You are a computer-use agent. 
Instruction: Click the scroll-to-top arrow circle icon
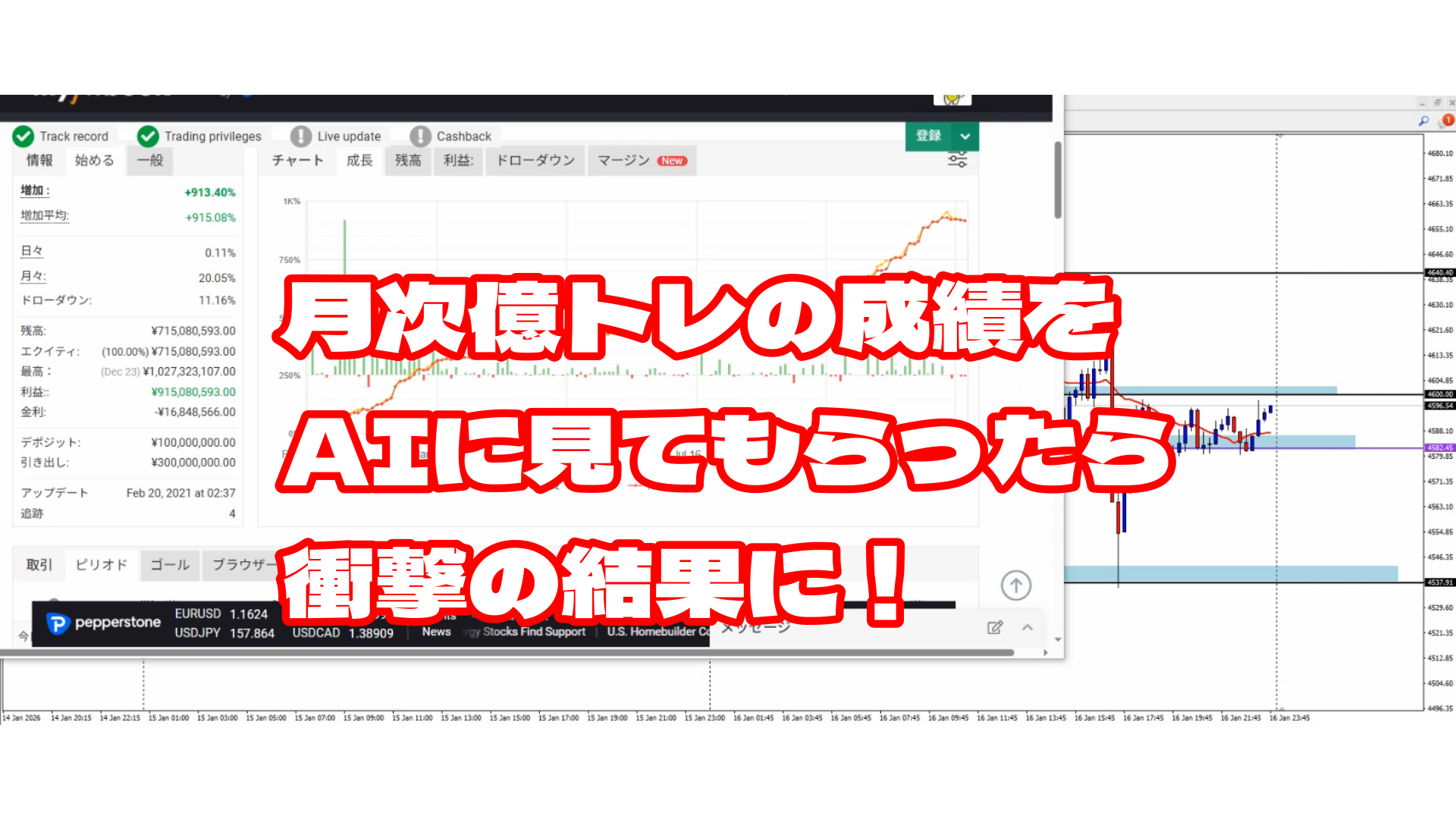[x=1015, y=585]
